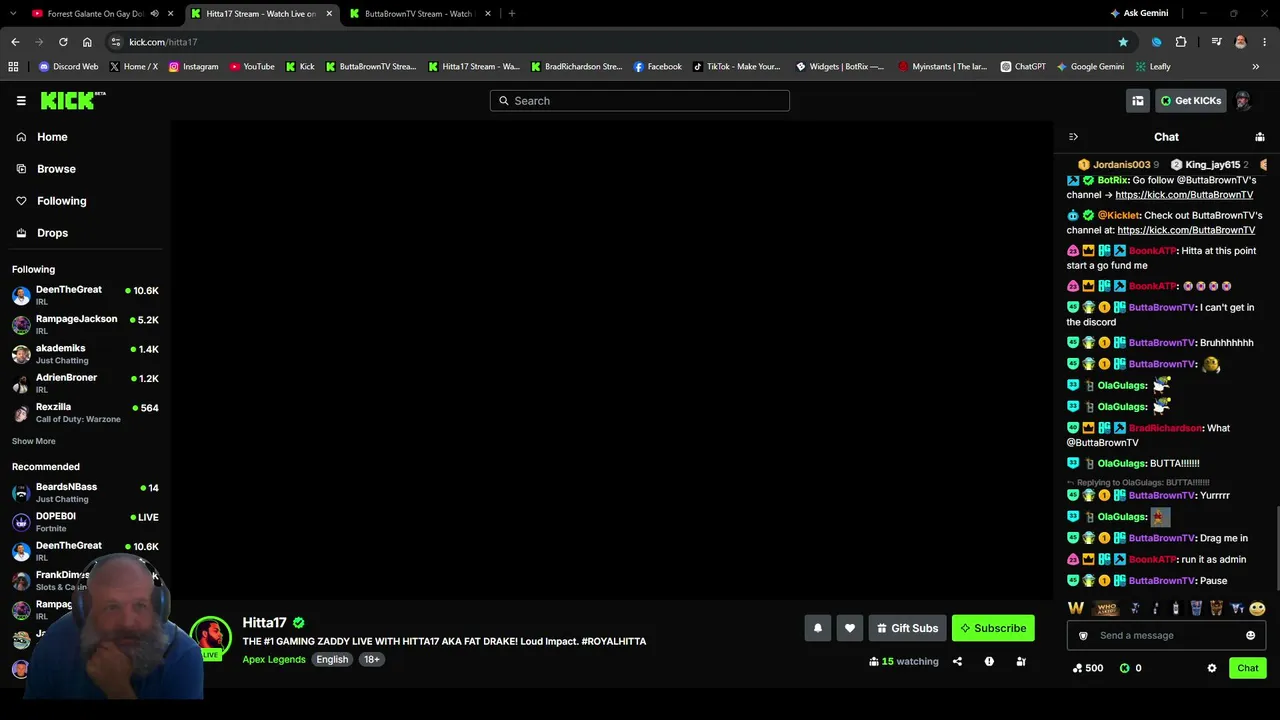Image resolution: width=1280 pixels, height=720 pixels.
Task: Open the Chrome apps grid
Action: click(x=13, y=67)
